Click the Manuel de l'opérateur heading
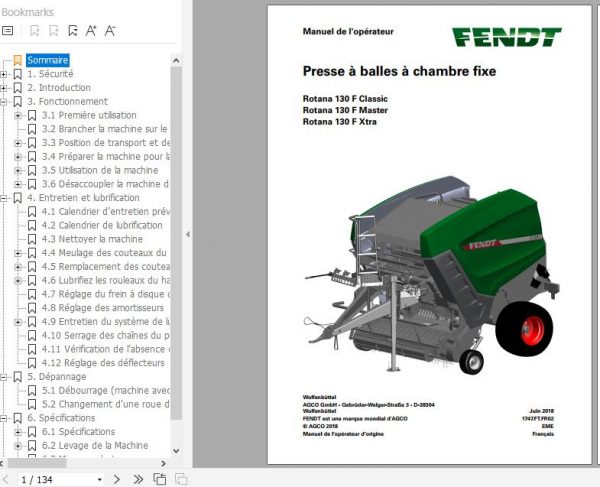600x487 pixels. [348, 31]
